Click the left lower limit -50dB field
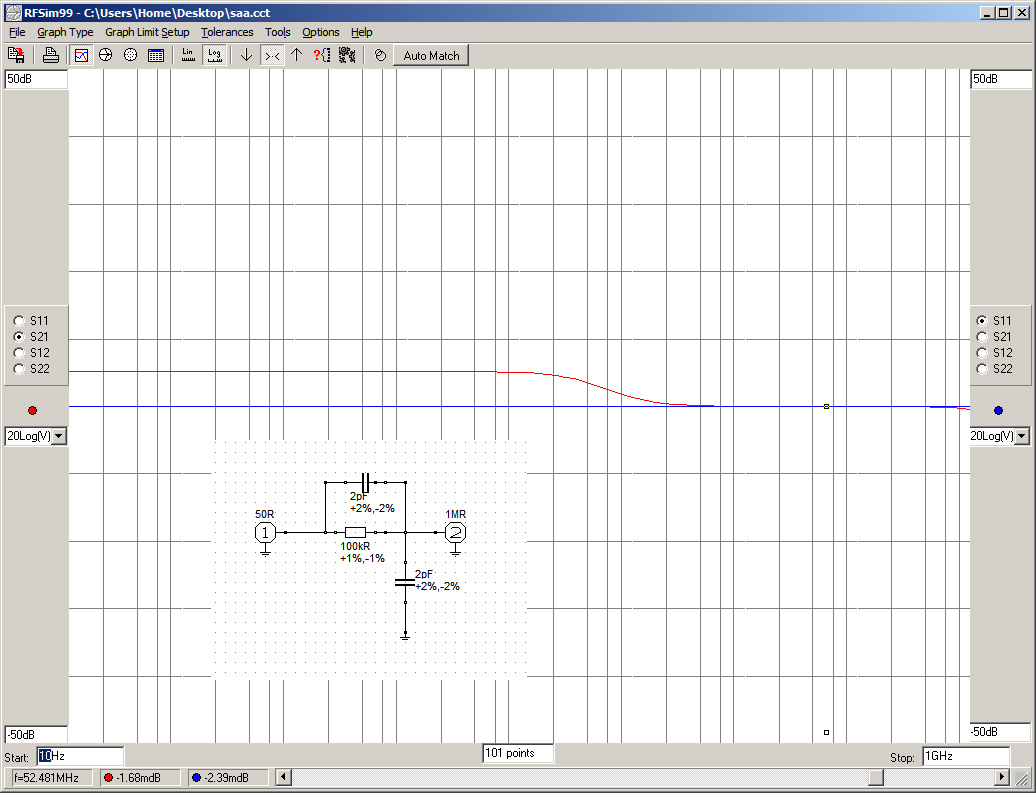 coord(36,735)
